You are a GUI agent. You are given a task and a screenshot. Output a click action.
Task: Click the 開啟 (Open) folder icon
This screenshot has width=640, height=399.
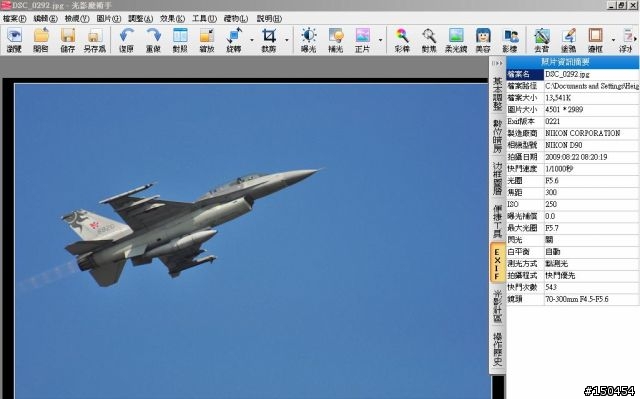[x=41, y=40]
